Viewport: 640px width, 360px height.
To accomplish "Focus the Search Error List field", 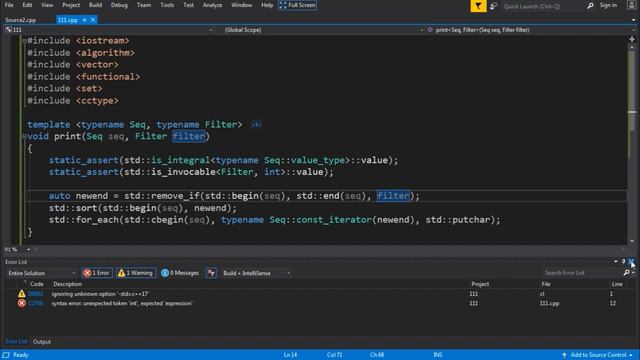I will (x=582, y=273).
